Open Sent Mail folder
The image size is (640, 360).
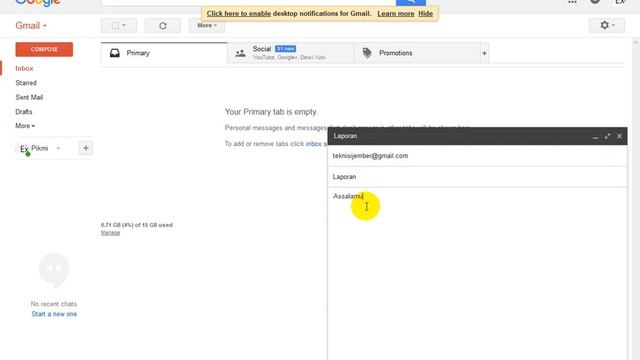click(x=29, y=97)
